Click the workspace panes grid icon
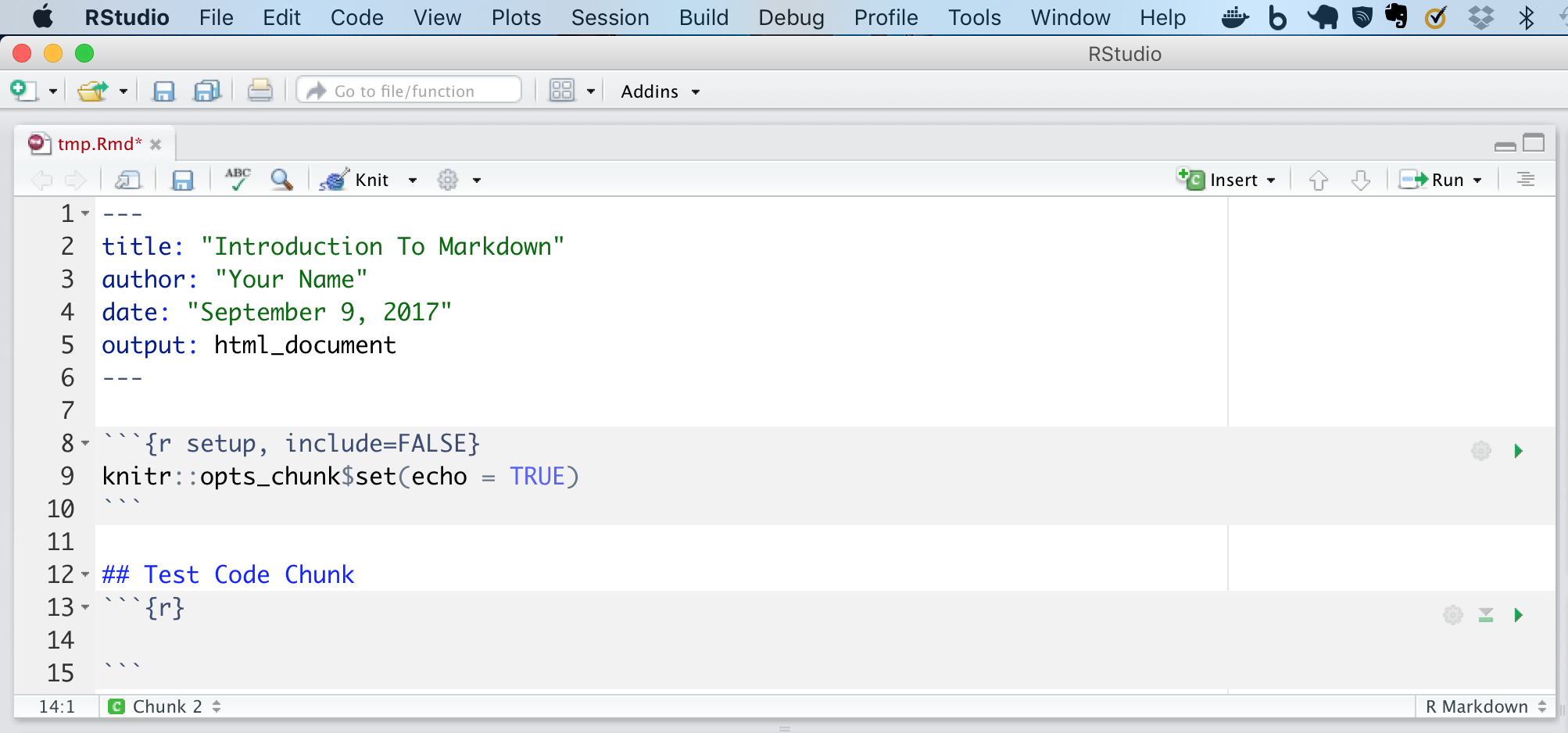The height and width of the screenshot is (733, 1568). pyautogui.click(x=561, y=91)
